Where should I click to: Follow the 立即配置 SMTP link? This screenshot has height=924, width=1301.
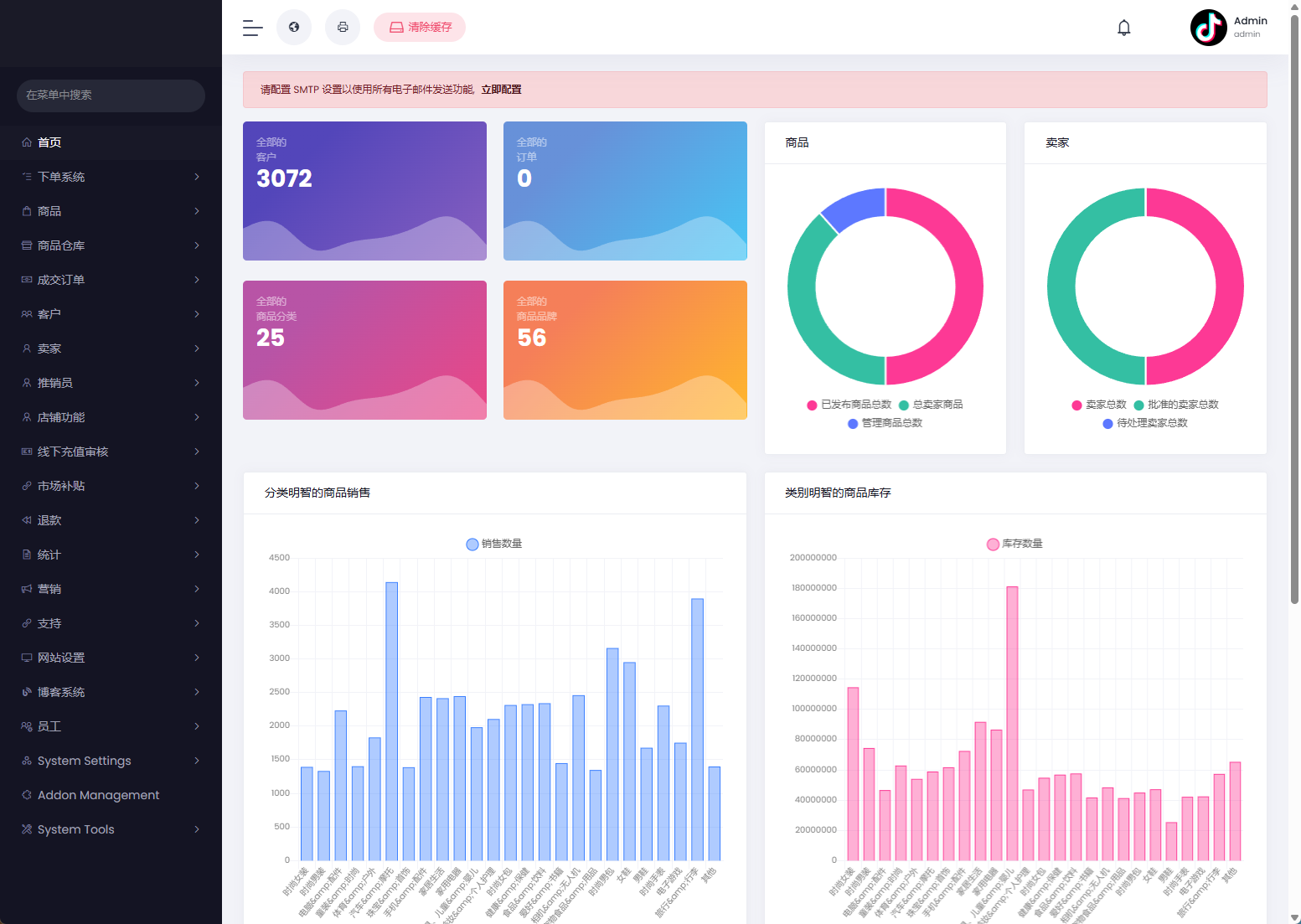pos(501,90)
